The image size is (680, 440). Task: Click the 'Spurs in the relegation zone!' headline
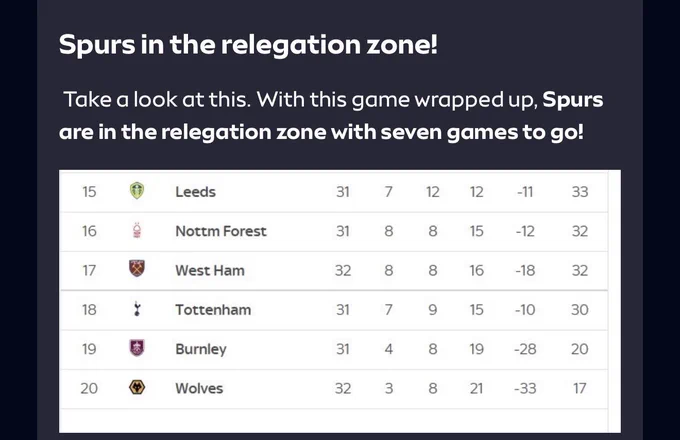[248, 45]
